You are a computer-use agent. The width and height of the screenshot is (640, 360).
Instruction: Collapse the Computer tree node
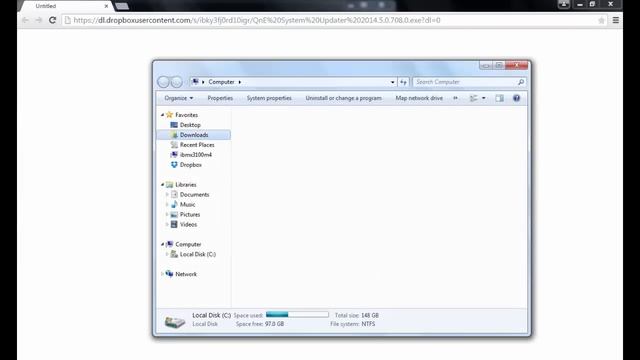(x=162, y=244)
